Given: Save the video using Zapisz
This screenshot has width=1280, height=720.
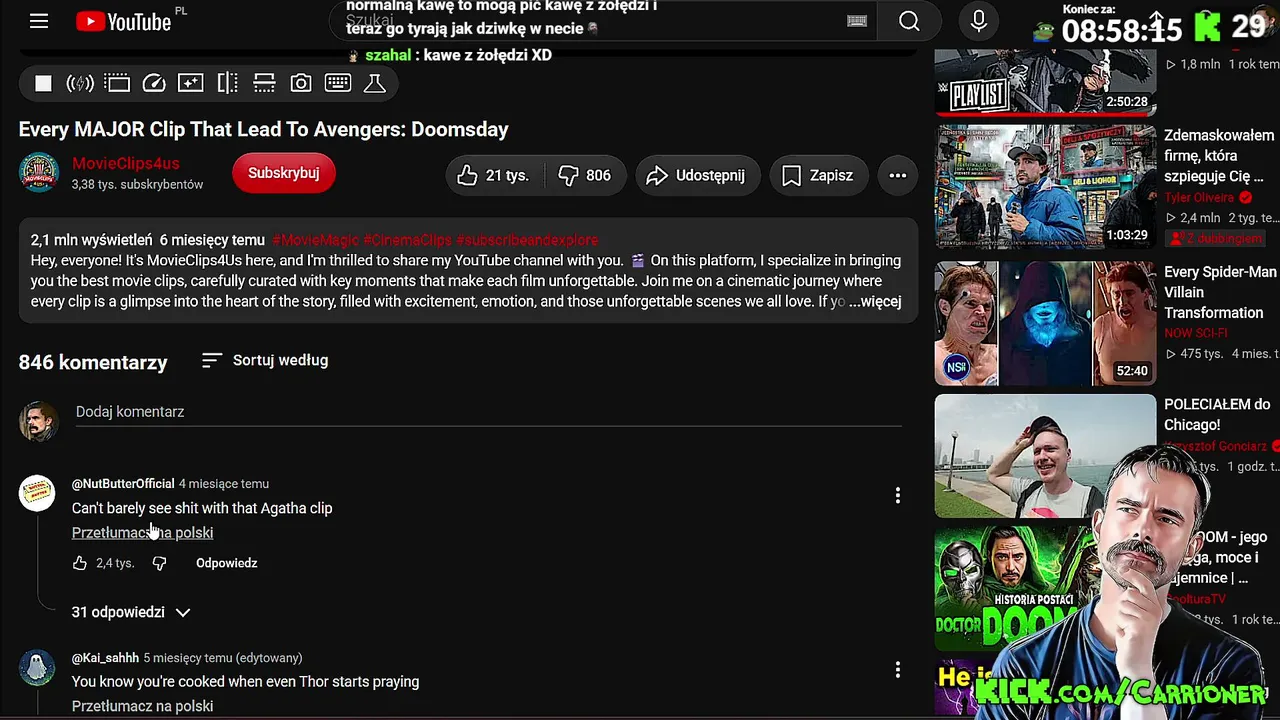Looking at the screenshot, I should (x=818, y=176).
